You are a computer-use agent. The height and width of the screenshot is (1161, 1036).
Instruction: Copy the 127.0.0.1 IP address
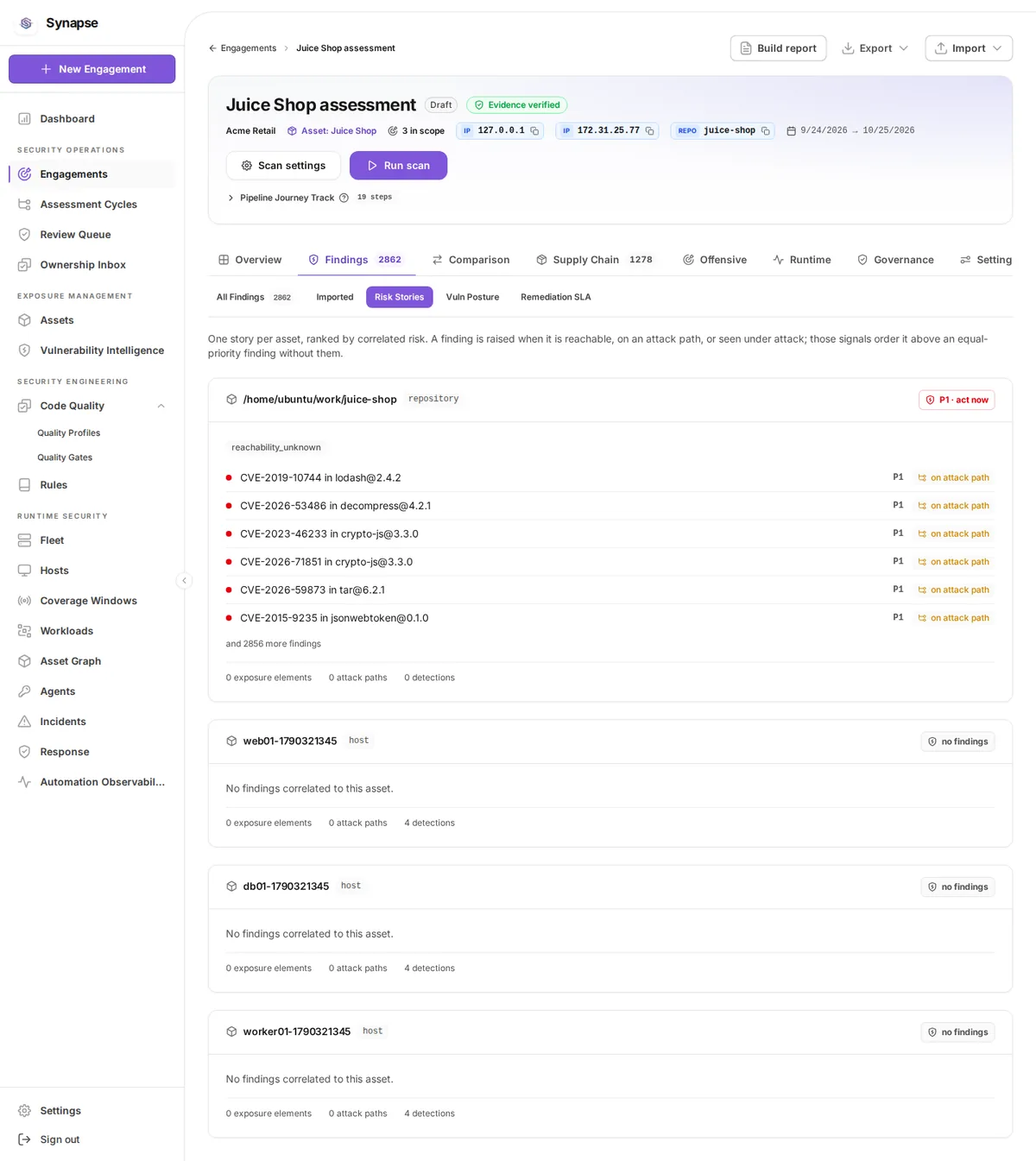(534, 131)
